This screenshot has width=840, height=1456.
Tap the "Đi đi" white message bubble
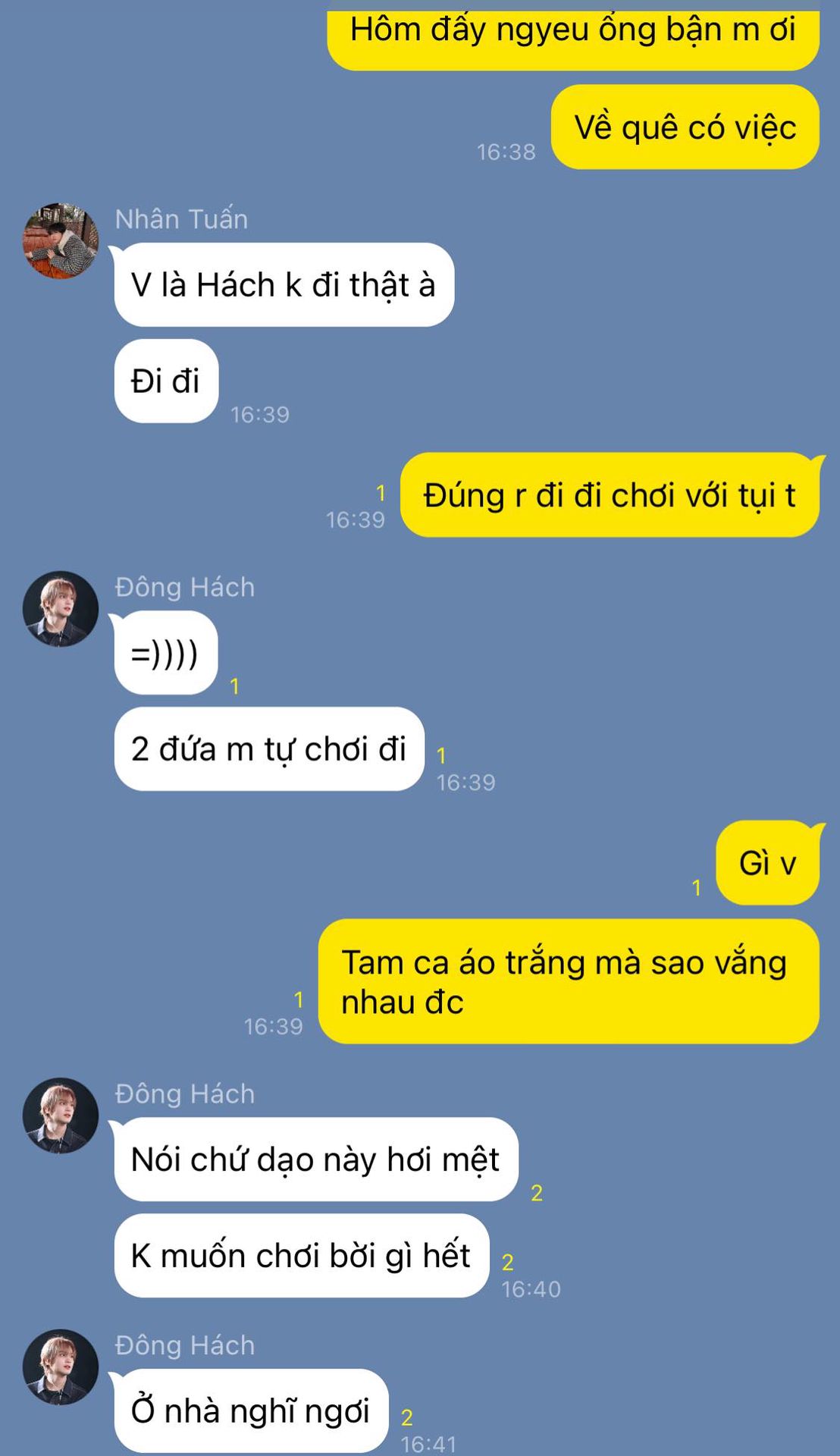click(x=166, y=381)
